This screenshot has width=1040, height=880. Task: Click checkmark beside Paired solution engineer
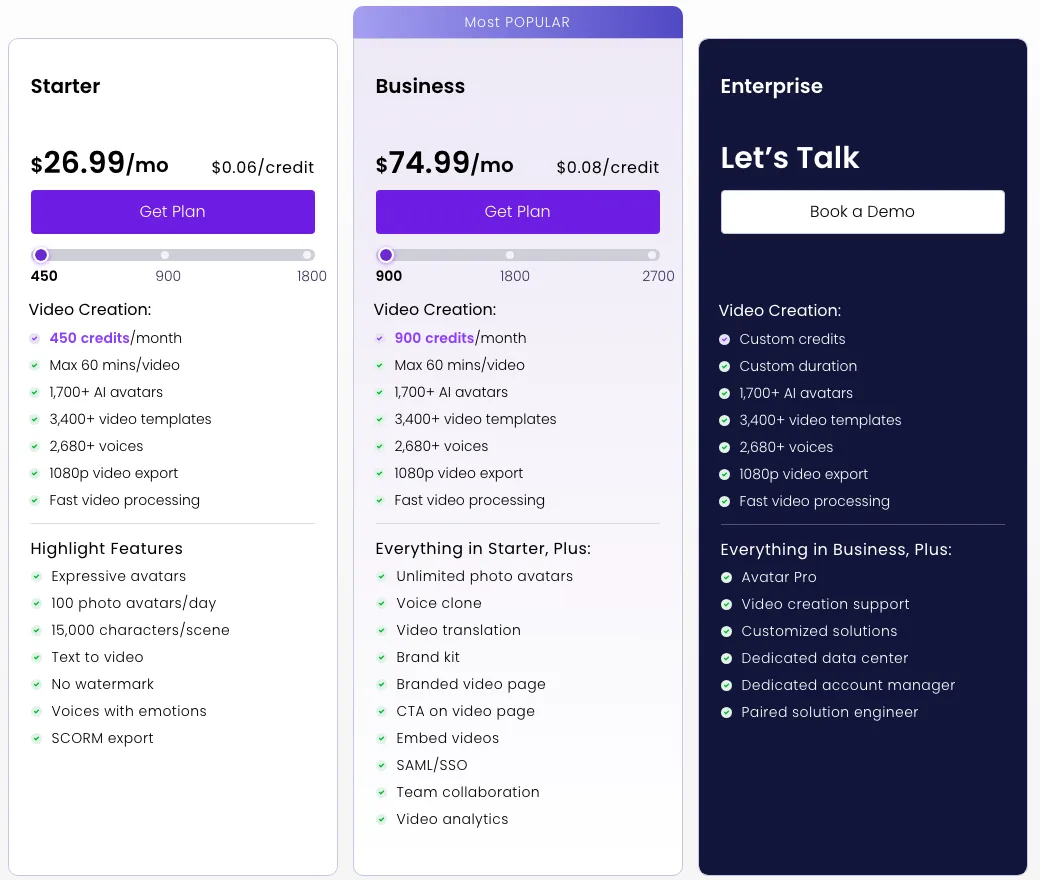726,712
